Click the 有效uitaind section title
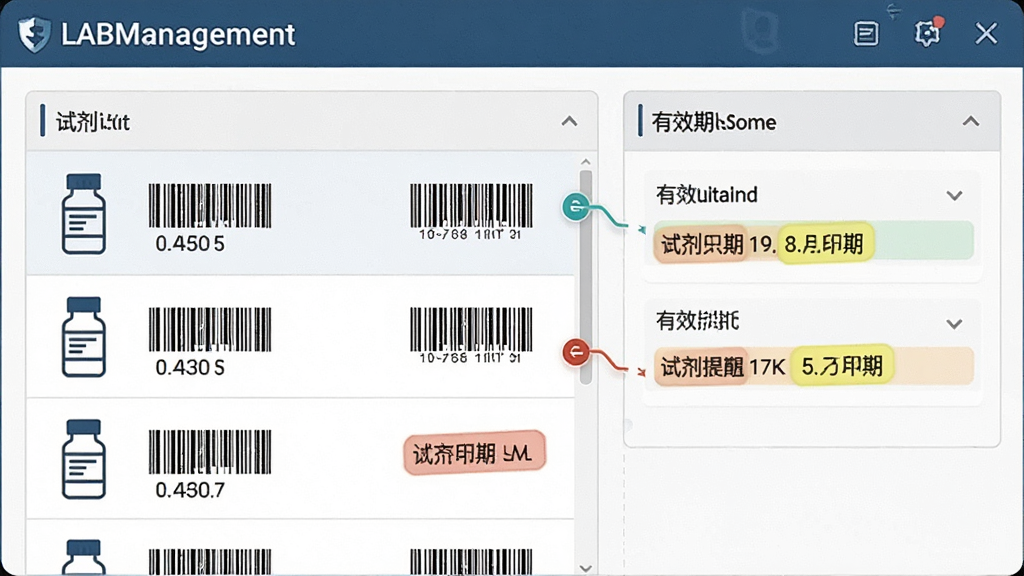Image resolution: width=1024 pixels, height=576 pixels. pyautogui.click(x=707, y=195)
